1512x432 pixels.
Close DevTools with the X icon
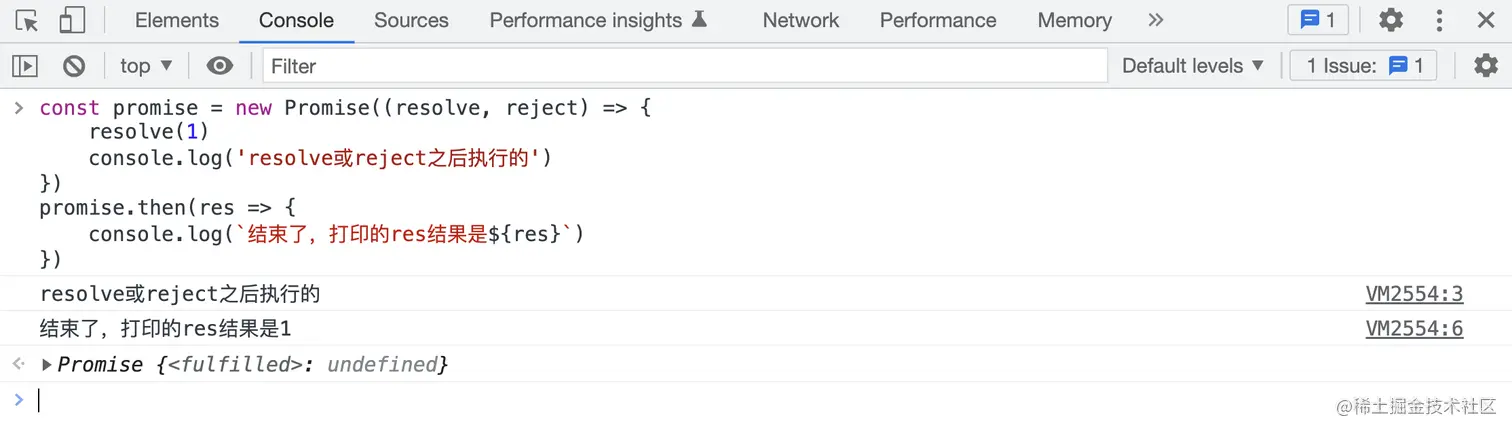(1485, 20)
